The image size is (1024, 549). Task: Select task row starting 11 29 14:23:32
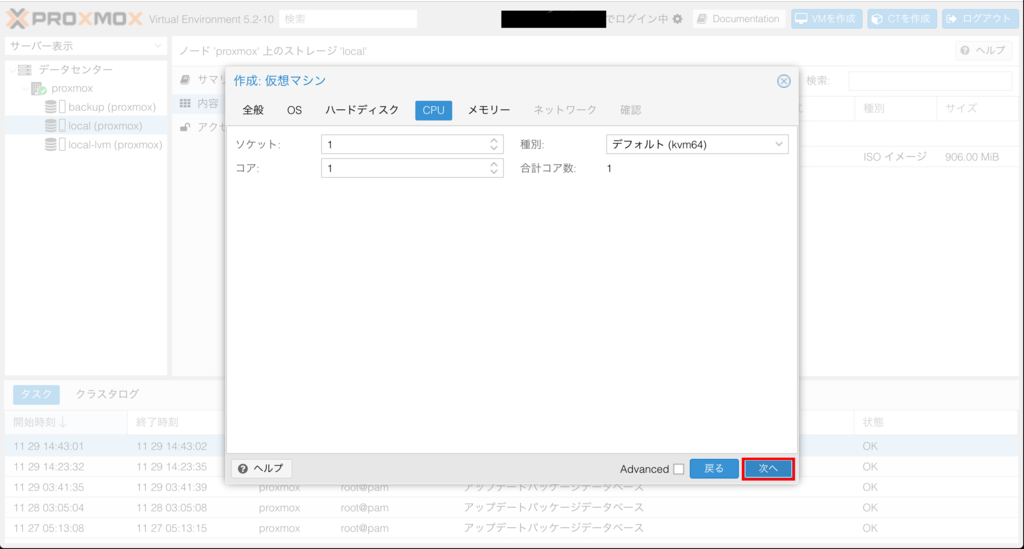(511, 467)
